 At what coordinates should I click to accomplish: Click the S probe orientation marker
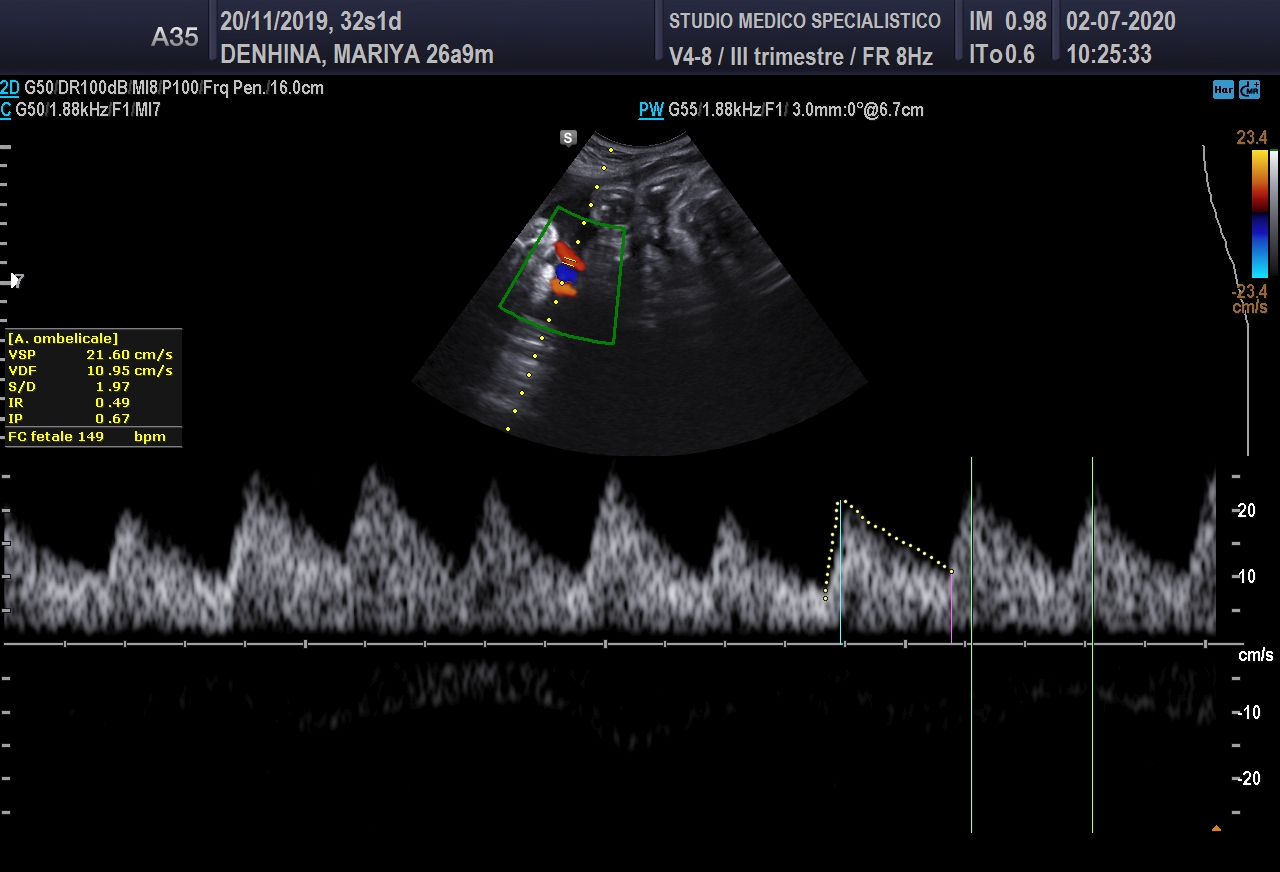[x=568, y=138]
